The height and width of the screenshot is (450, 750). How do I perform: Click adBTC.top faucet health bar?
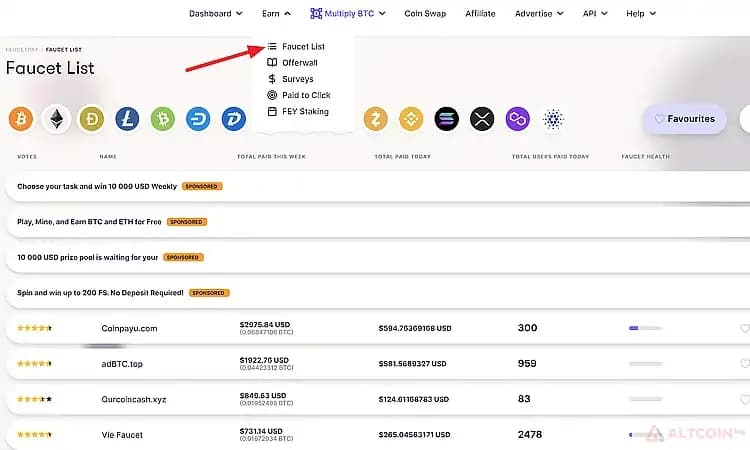pyautogui.click(x=646, y=364)
